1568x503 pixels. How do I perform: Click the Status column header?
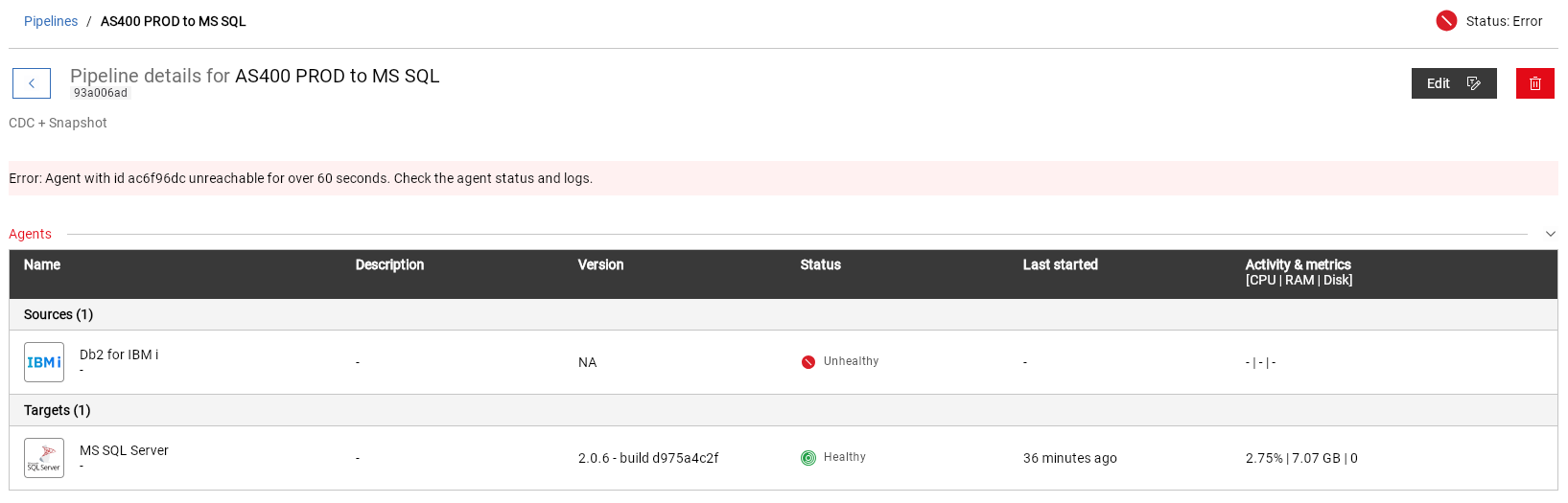click(x=820, y=264)
